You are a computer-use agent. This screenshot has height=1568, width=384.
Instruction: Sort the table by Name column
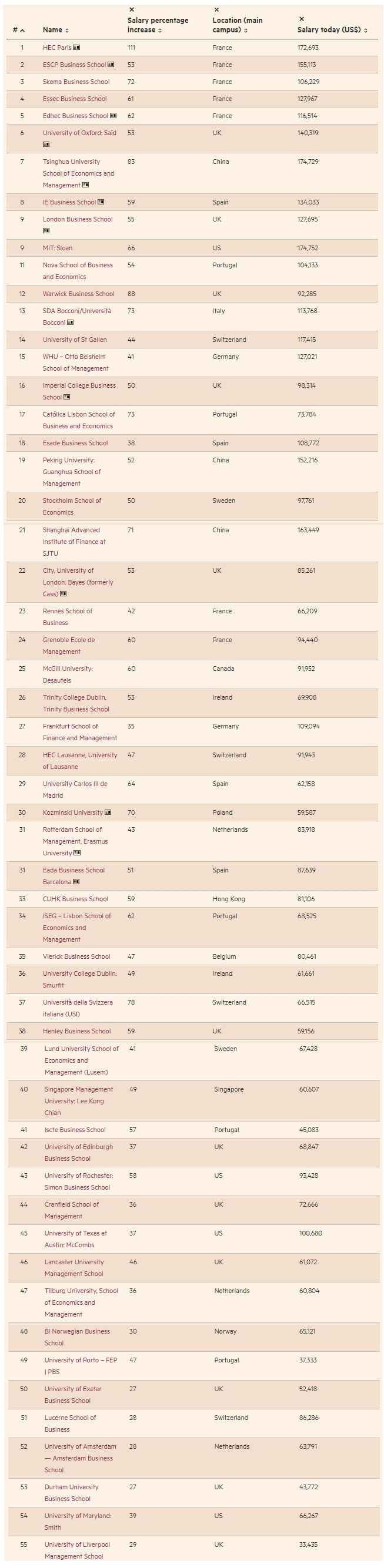pyautogui.click(x=55, y=30)
